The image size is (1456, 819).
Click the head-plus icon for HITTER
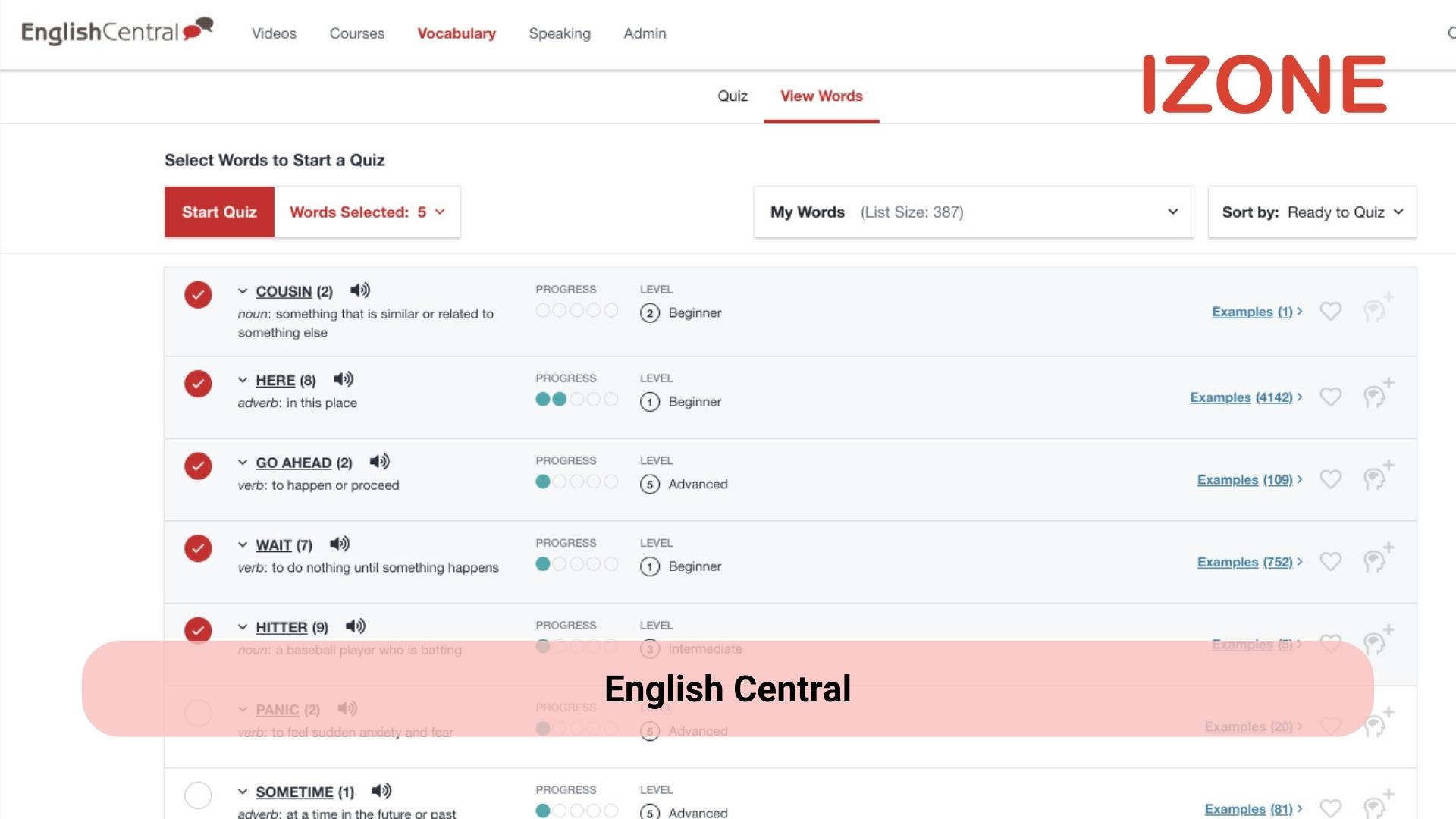point(1378,639)
